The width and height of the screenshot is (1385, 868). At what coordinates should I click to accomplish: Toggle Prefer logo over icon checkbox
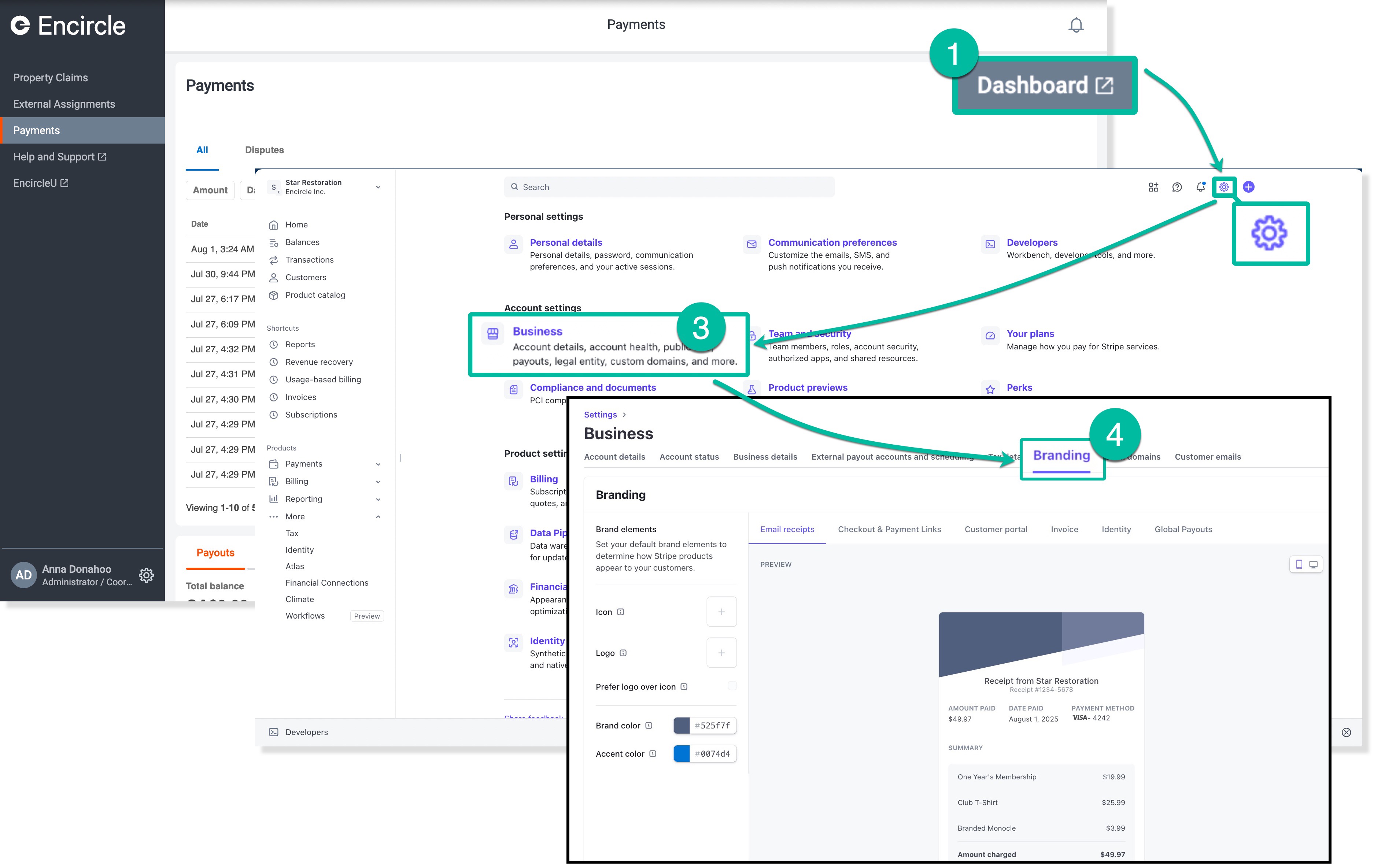732,686
